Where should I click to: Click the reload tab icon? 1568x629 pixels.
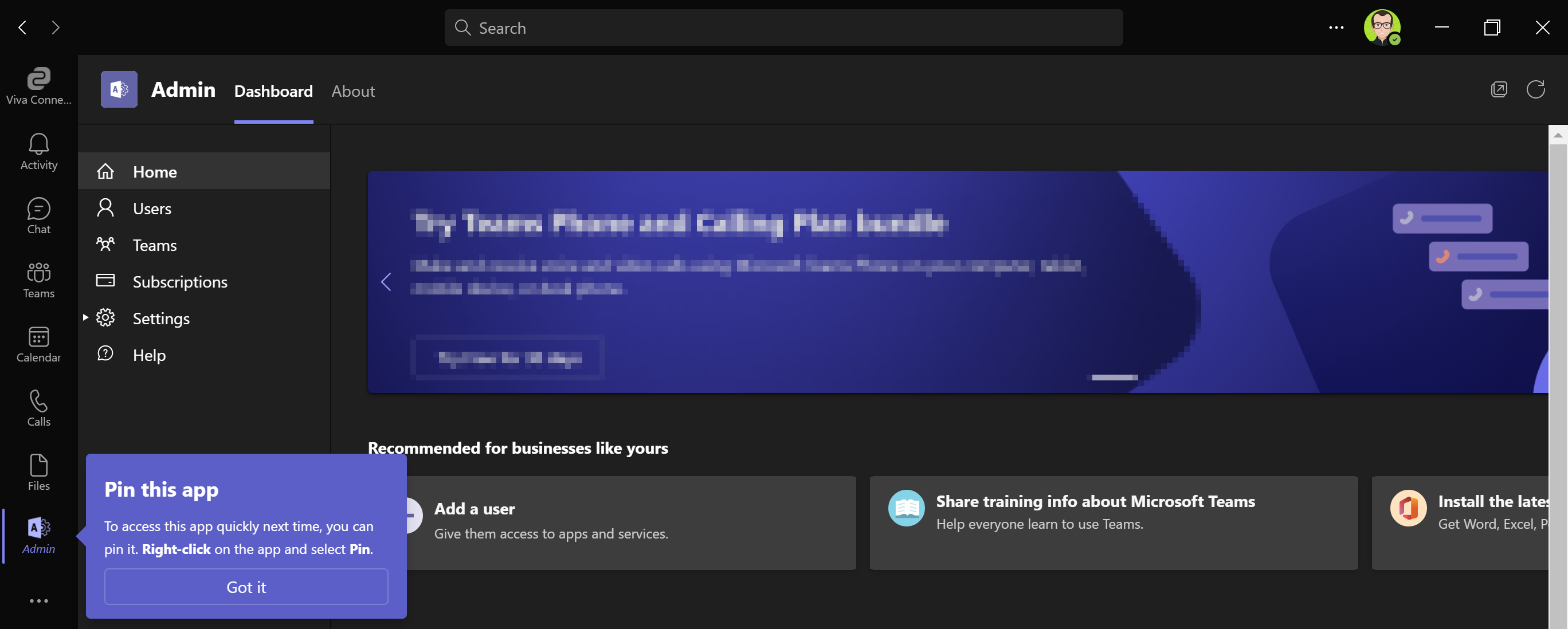[1535, 89]
